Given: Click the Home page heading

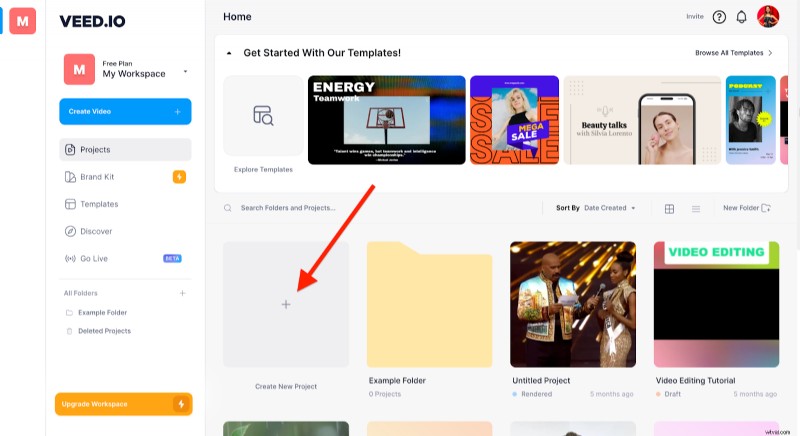Looking at the screenshot, I should click(x=237, y=17).
